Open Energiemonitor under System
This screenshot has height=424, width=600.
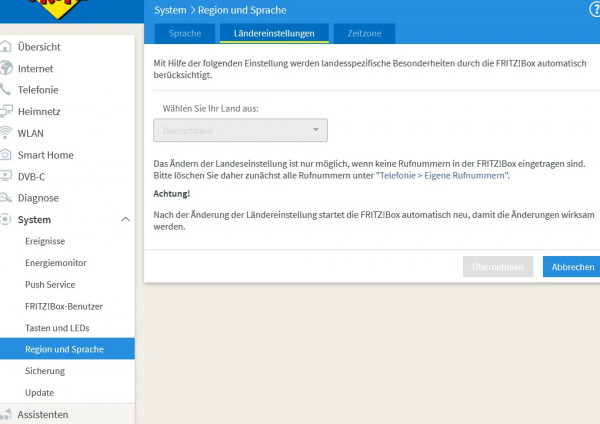56,263
